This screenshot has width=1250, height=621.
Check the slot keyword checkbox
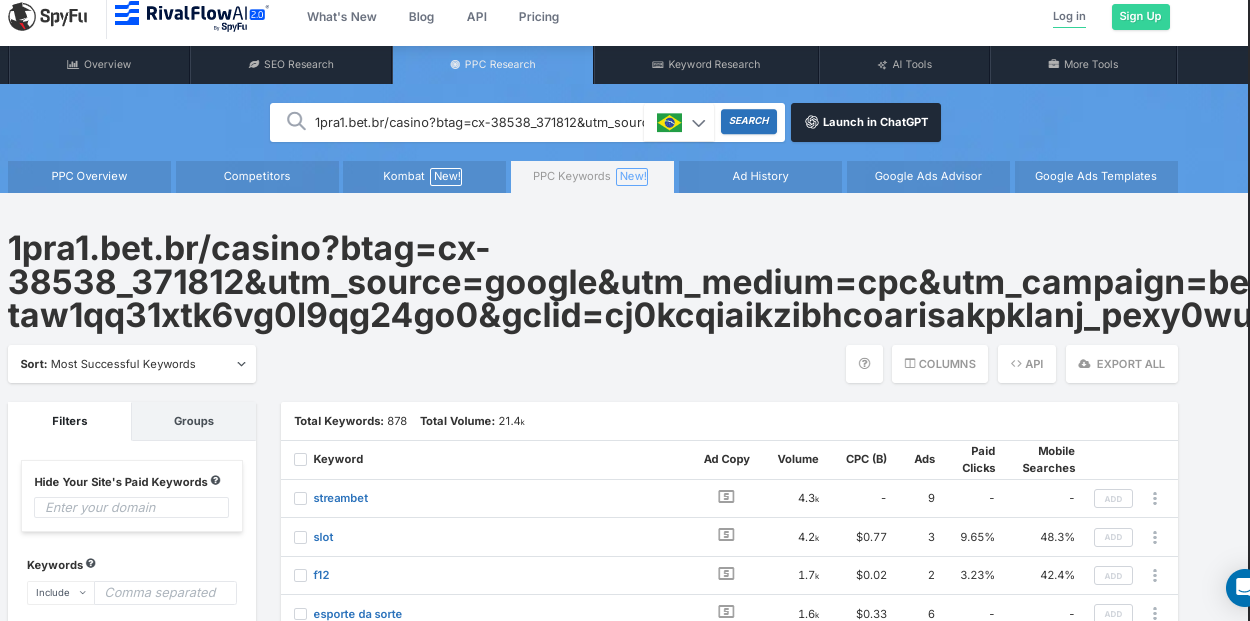click(x=300, y=537)
